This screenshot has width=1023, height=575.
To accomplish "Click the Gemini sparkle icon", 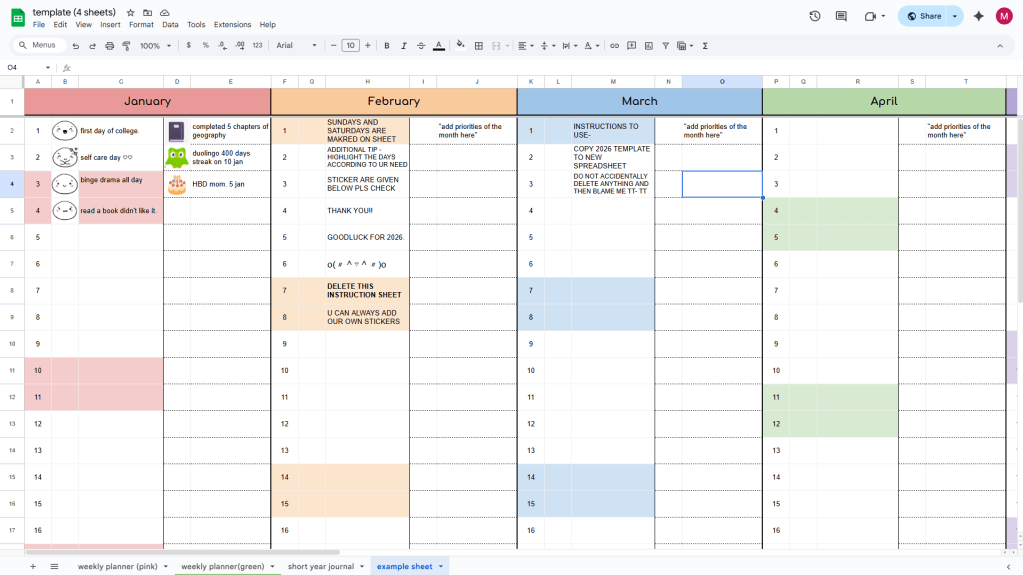I will point(978,16).
